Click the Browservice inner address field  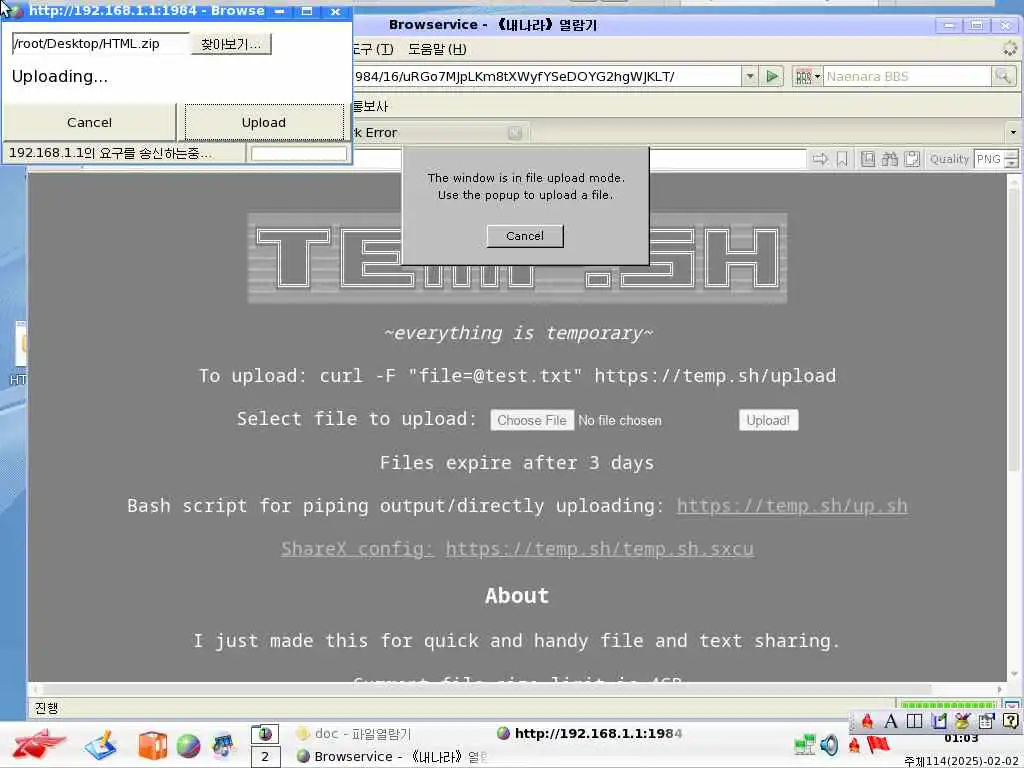click(x=728, y=159)
